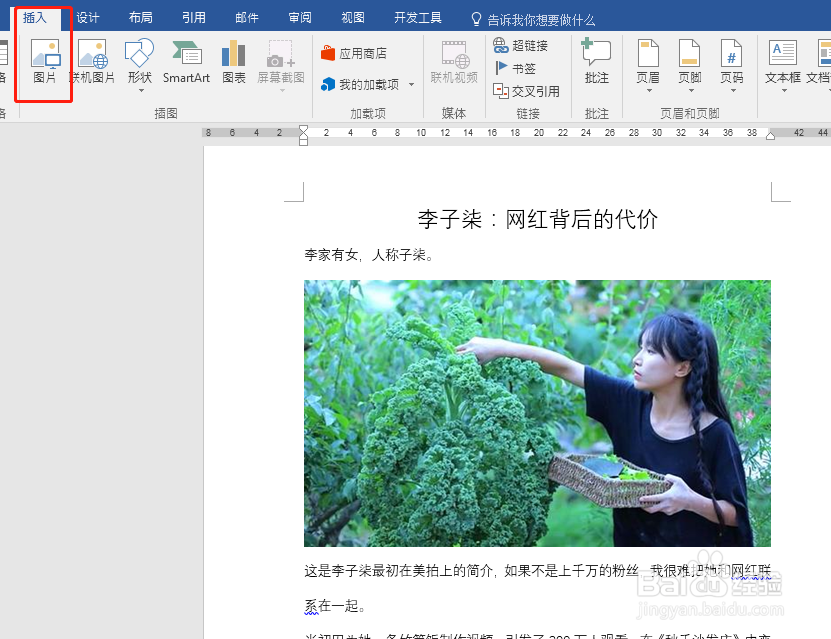
Task: Open the 应用商店 add-in store
Action: 354,54
